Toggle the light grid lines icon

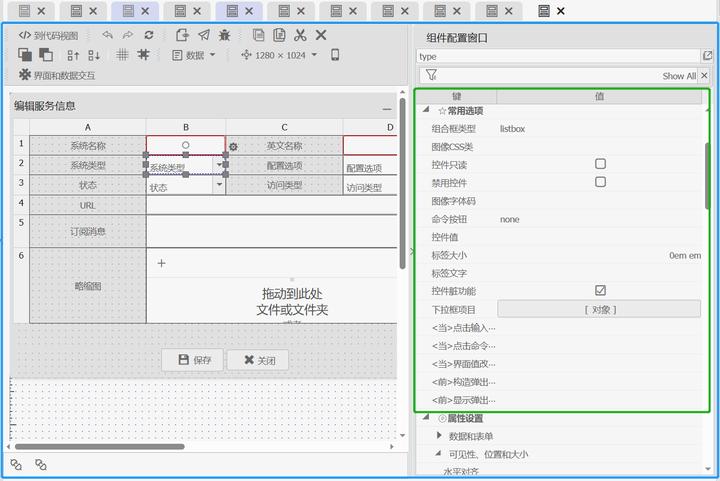pyautogui.click(x=122, y=55)
